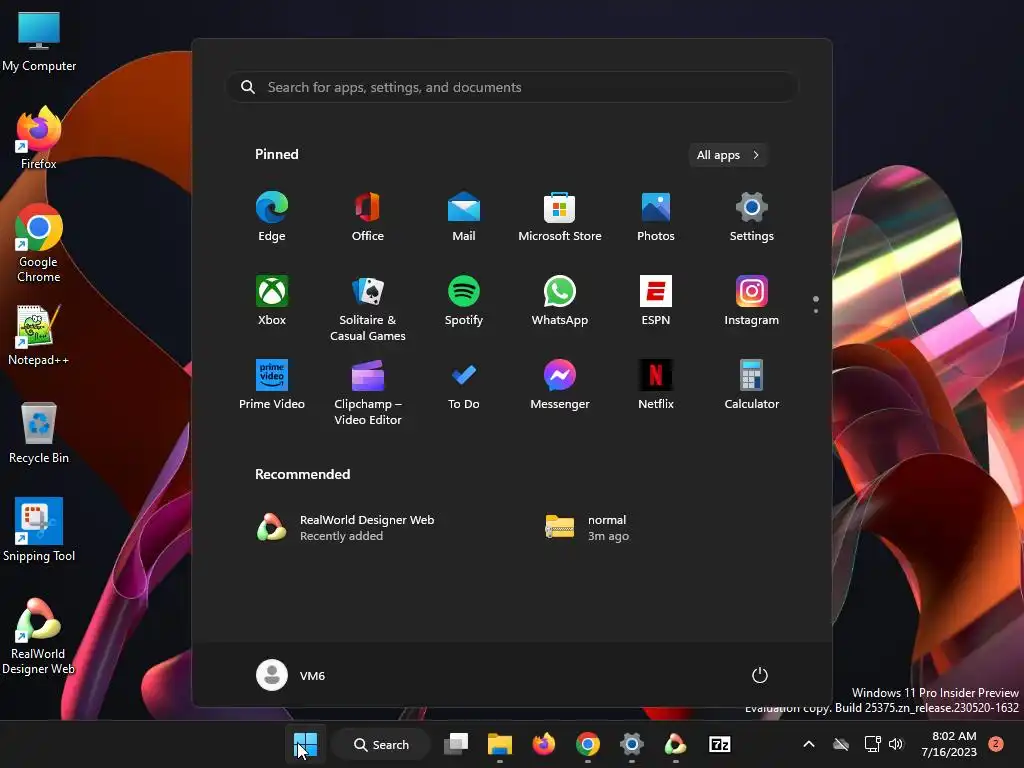Open the Mail app
Screen dimensions: 1024x768
[464, 217]
